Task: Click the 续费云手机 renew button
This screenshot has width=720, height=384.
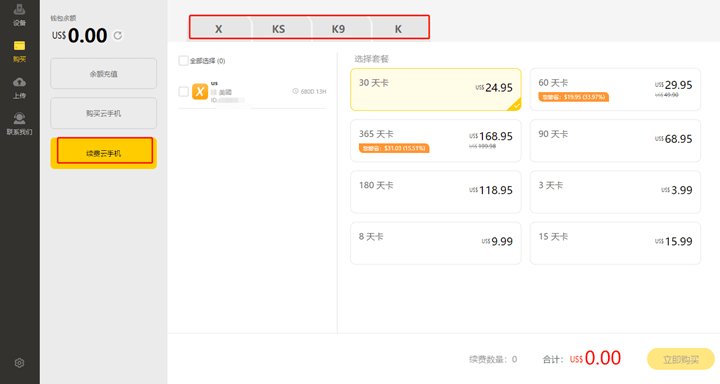Action: point(103,153)
